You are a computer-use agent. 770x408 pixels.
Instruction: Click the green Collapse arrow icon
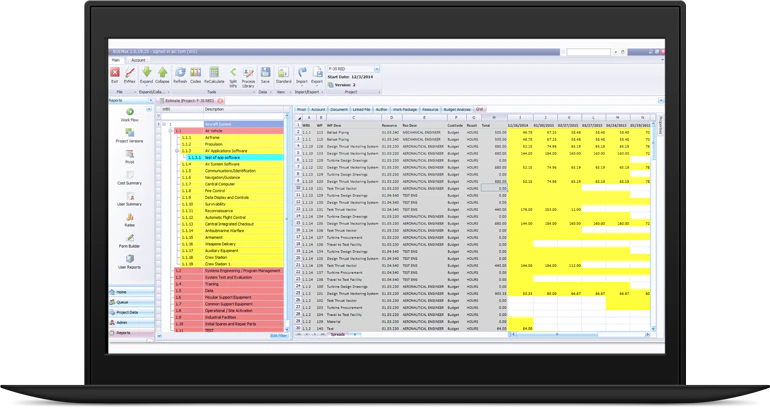click(x=163, y=72)
